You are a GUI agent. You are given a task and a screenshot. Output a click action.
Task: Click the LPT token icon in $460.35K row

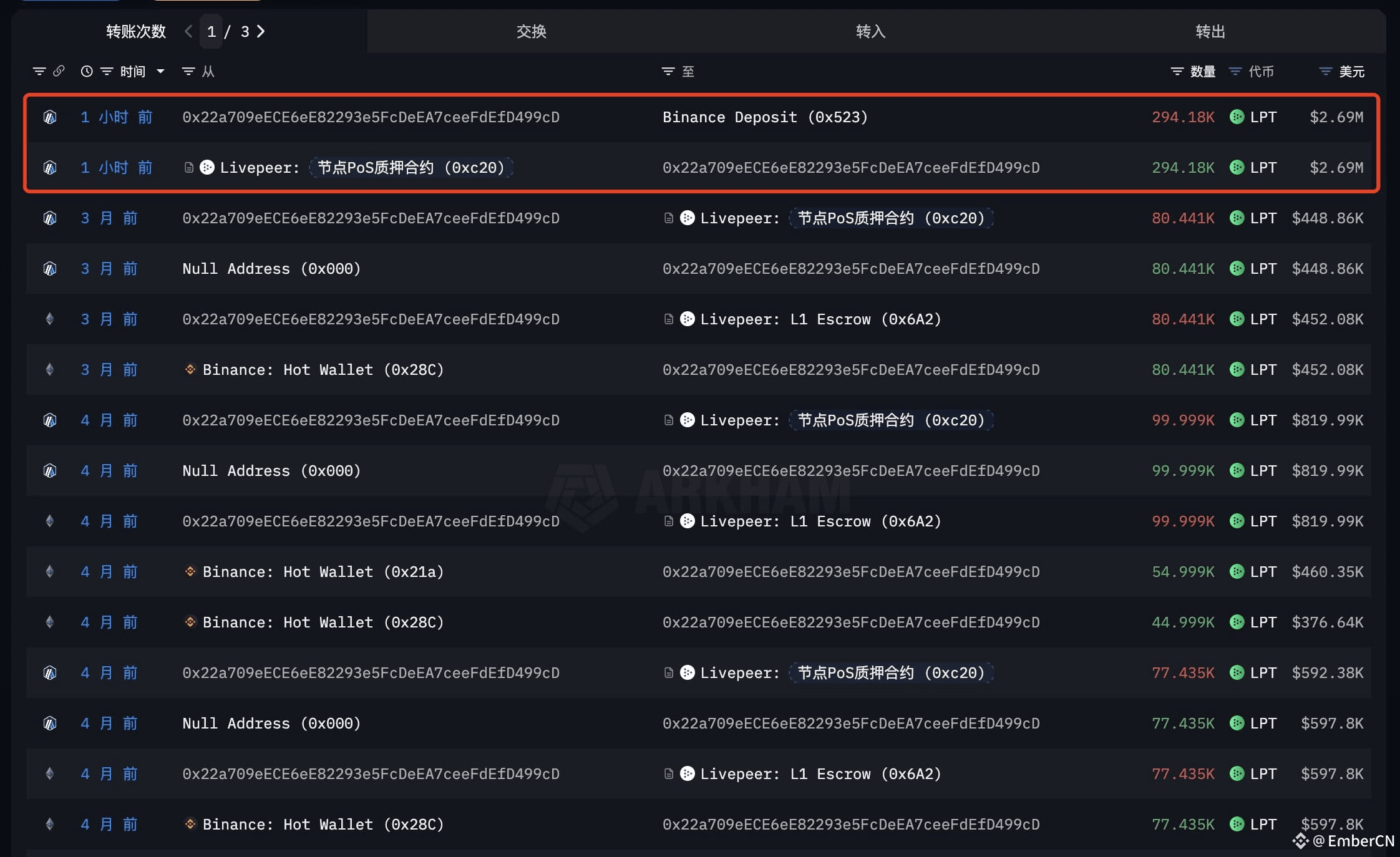point(1237,571)
